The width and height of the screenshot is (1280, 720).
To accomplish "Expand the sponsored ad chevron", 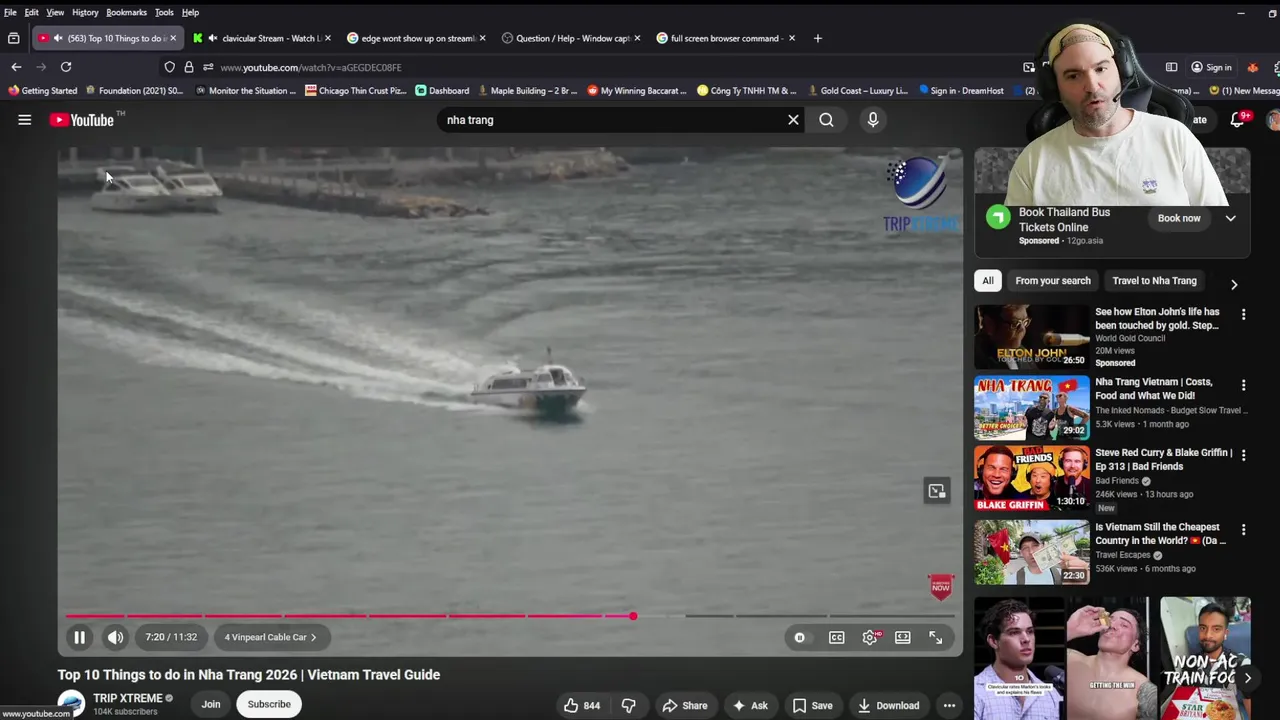I will (1231, 218).
